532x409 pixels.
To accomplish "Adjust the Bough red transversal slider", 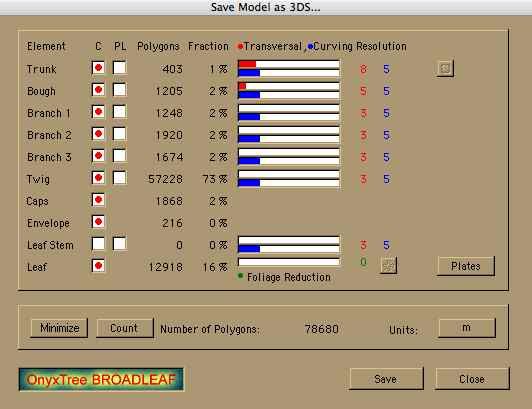I will click(x=289, y=86).
